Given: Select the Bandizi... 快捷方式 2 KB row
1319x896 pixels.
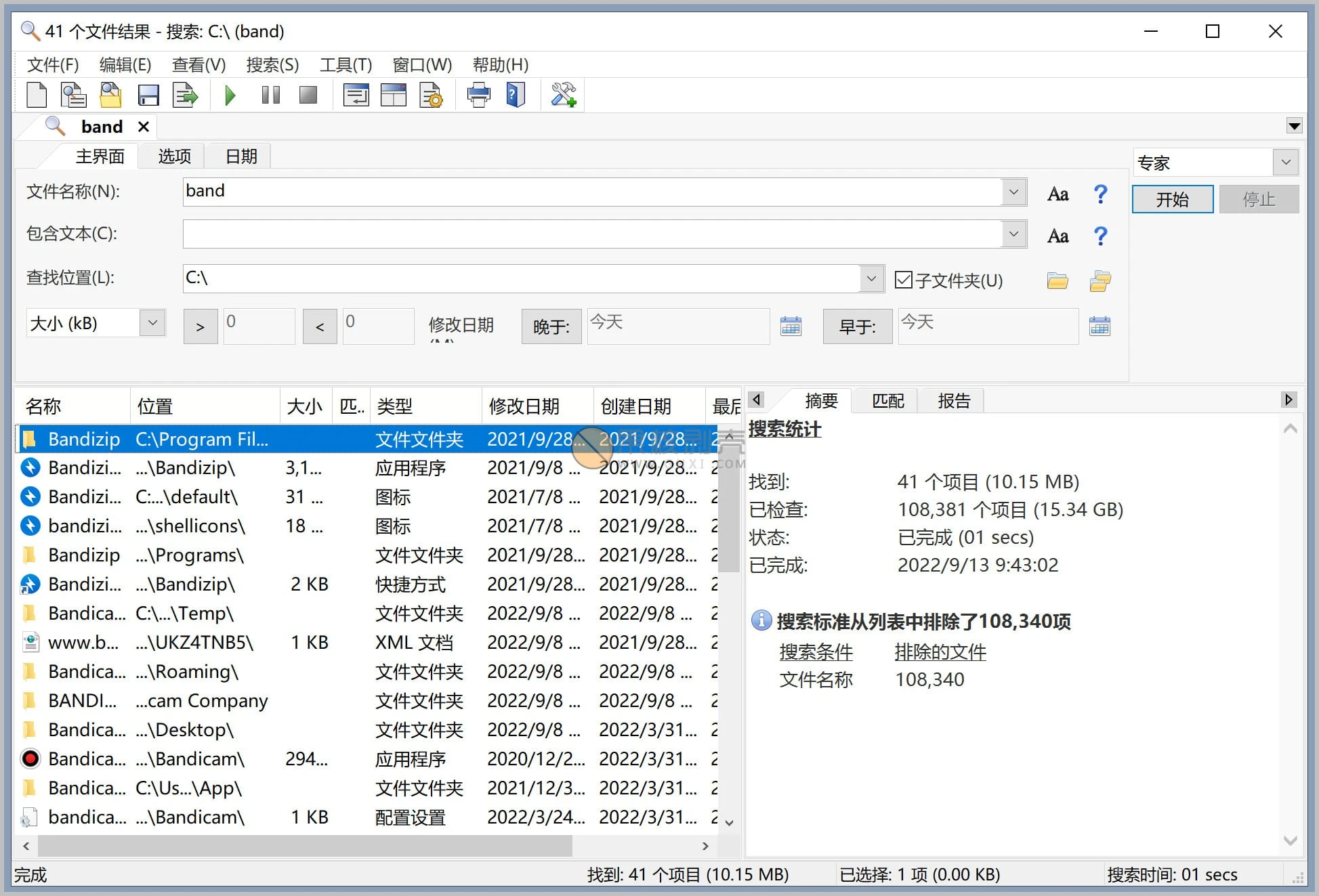Looking at the screenshot, I should 367,584.
